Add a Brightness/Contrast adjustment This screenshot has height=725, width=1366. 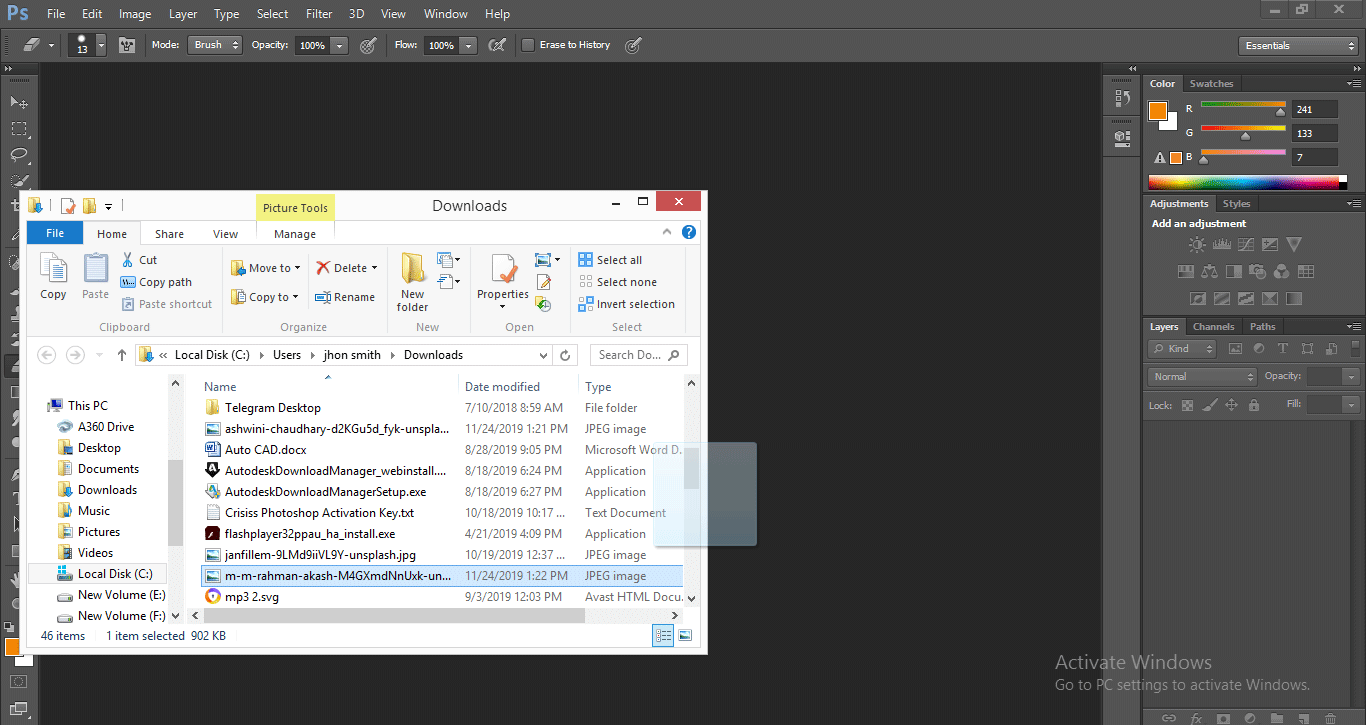tap(1197, 244)
